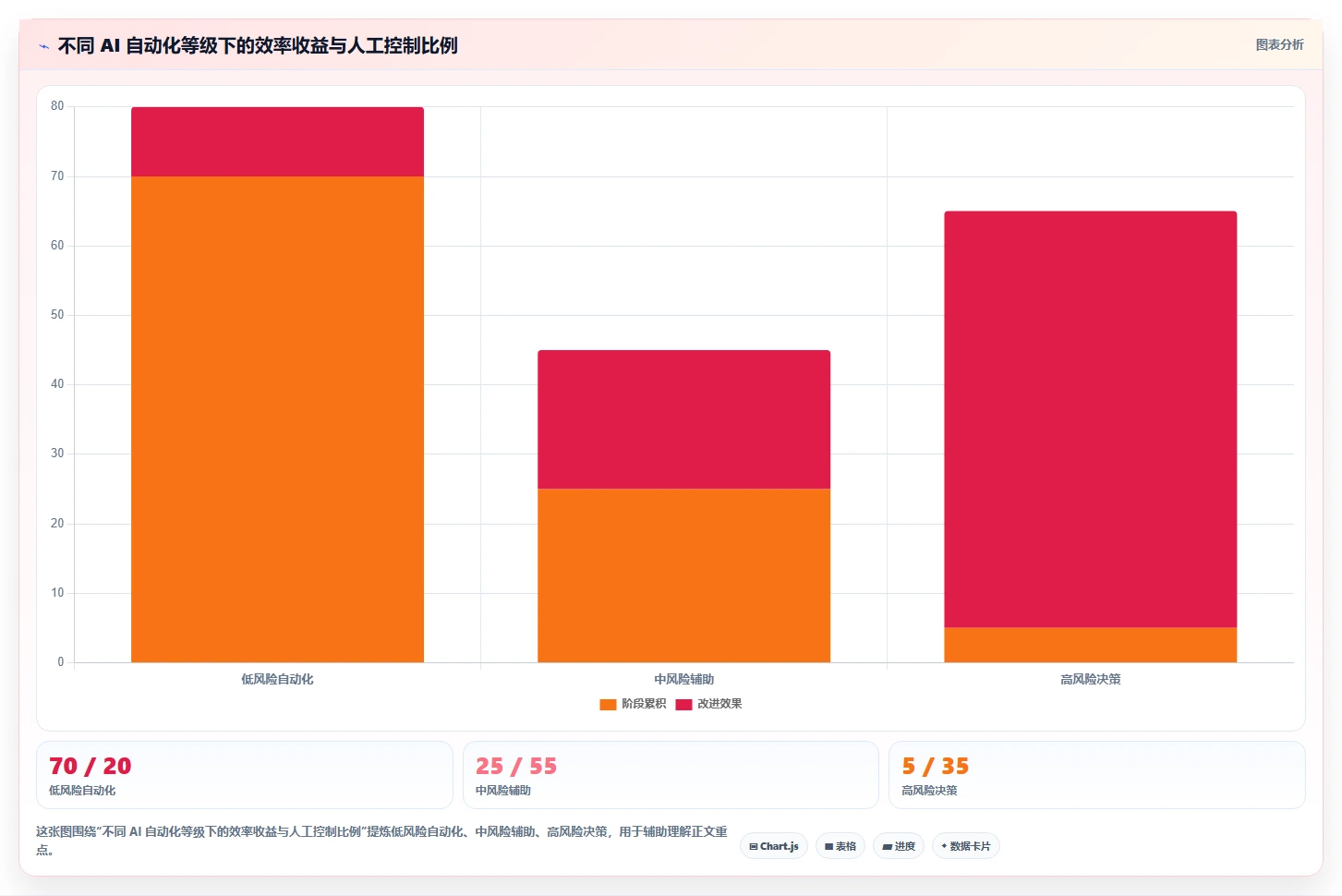The height and width of the screenshot is (896, 1342).
Task: Click the y-axis value 10
Action: 57,593
